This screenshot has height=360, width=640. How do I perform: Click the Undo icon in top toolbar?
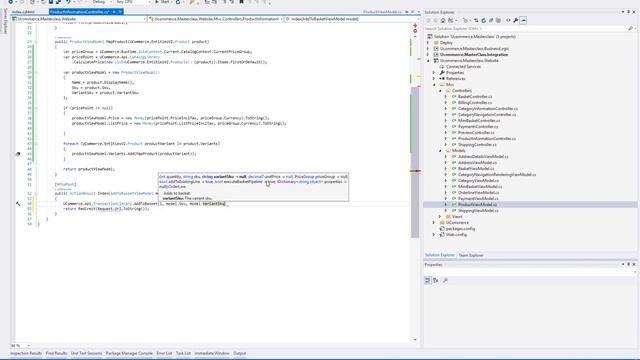click(x=68, y=2)
